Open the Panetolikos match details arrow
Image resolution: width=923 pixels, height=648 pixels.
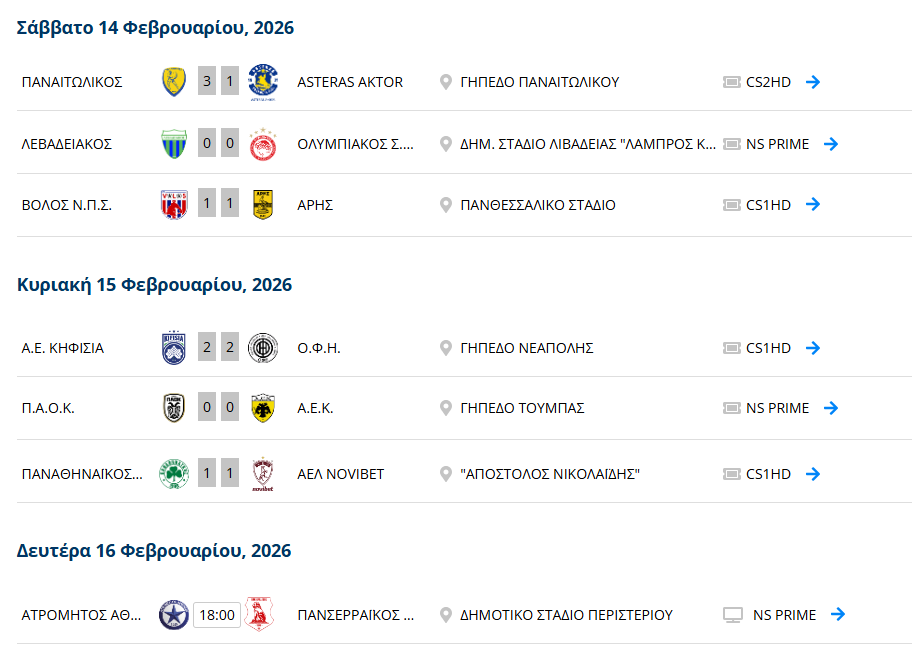[x=813, y=82]
